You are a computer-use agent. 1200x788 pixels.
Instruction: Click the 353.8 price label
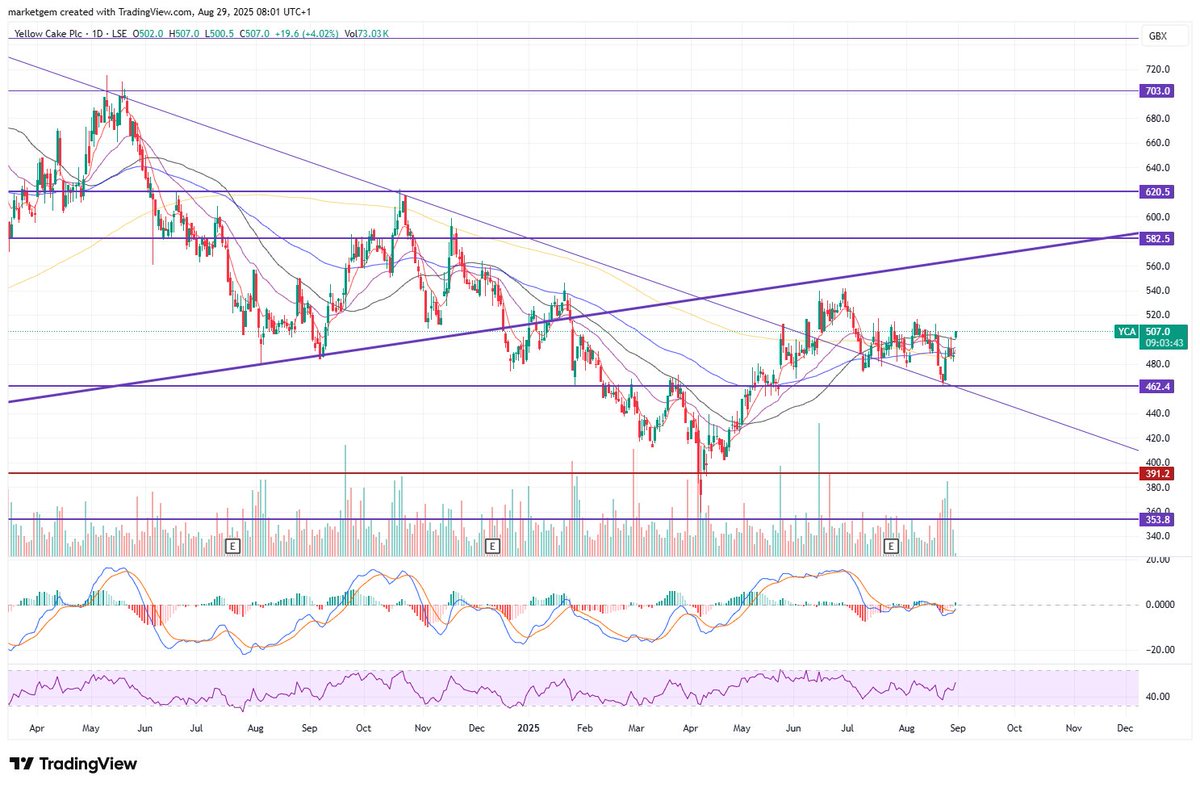(x=1155, y=519)
